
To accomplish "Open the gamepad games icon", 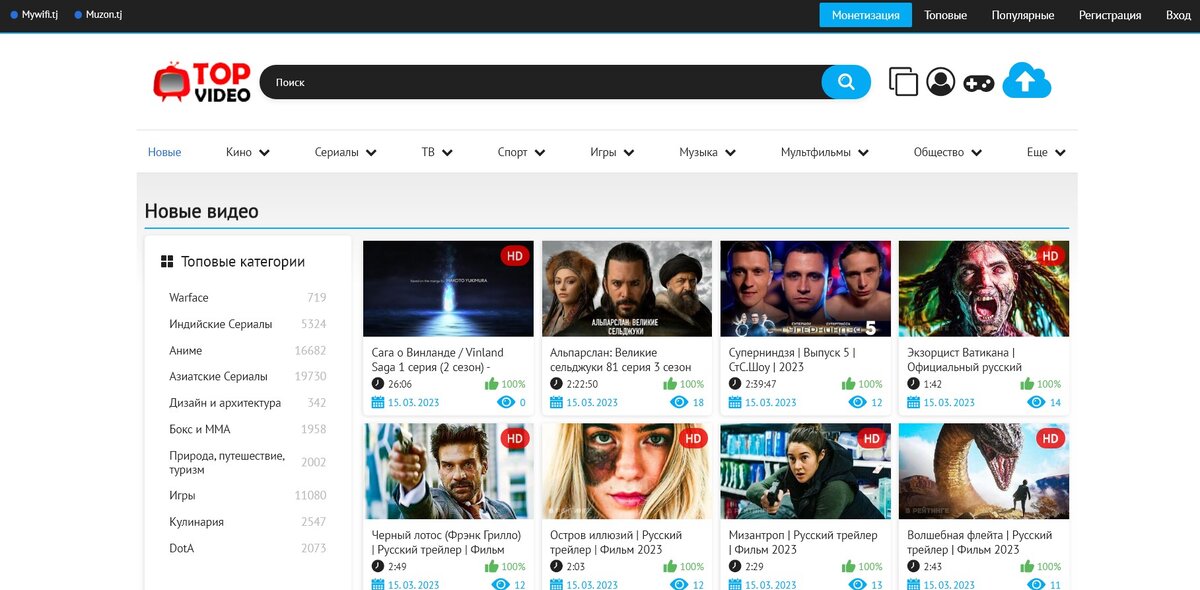I will click(978, 83).
